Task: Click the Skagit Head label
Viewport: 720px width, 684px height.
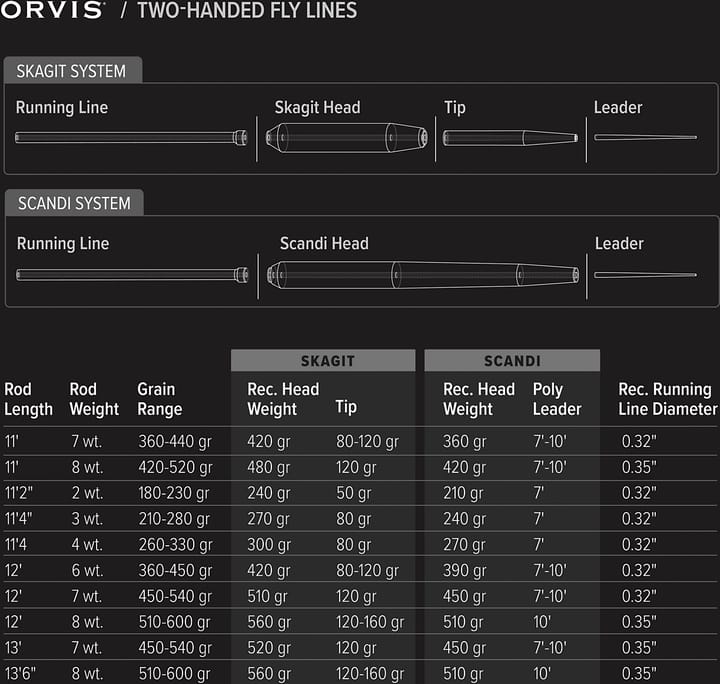Action: click(x=317, y=107)
